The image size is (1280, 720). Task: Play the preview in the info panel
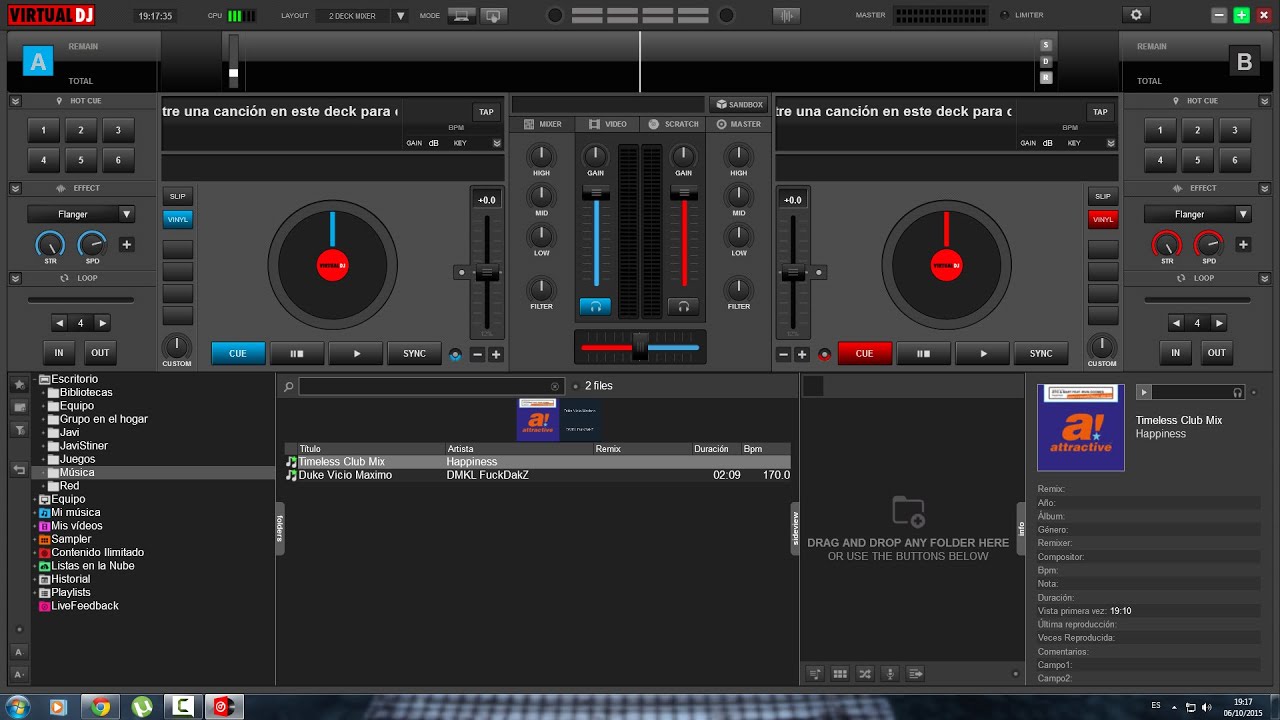(x=1145, y=393)
